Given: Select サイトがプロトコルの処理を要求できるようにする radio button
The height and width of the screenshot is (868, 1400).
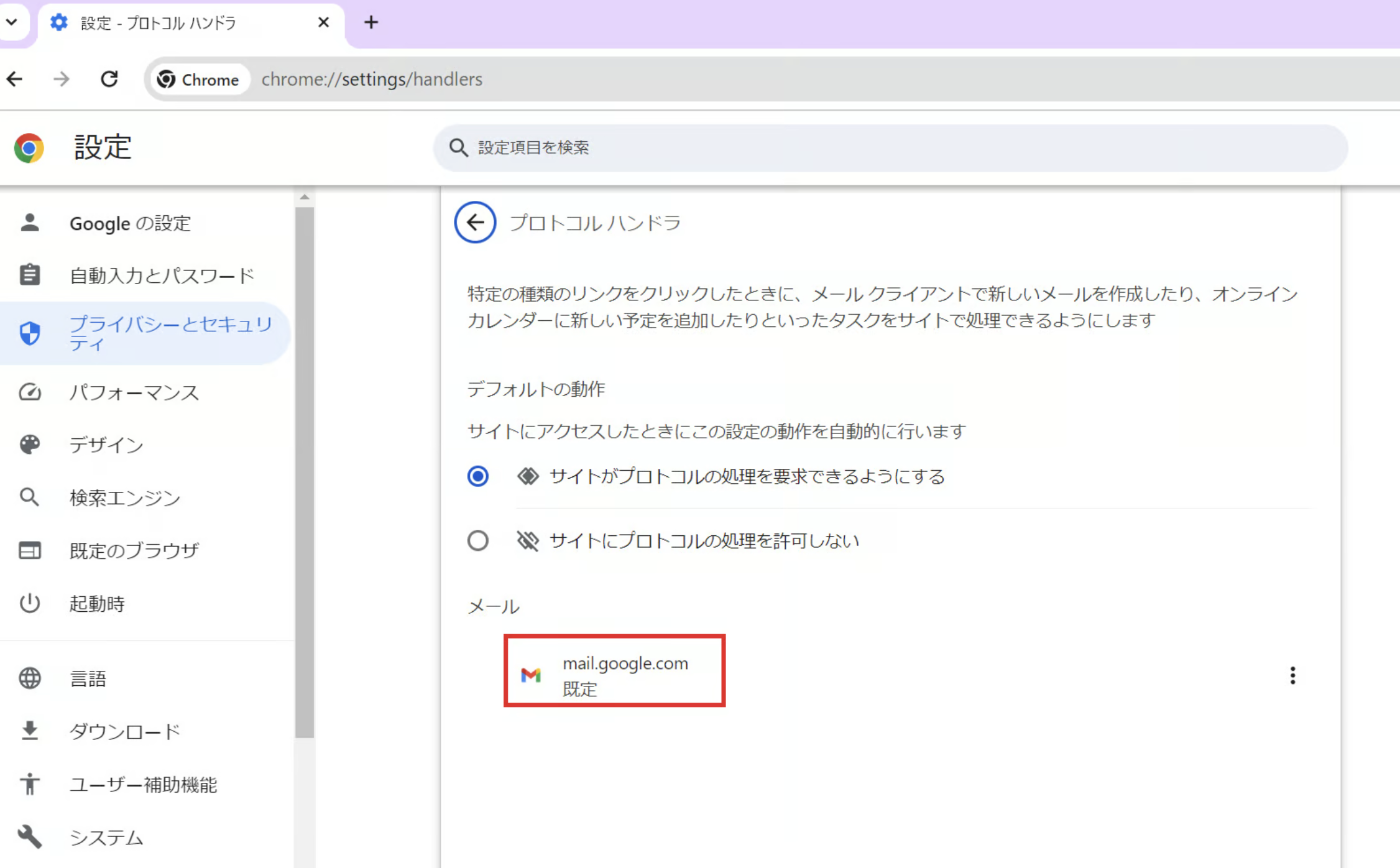Looking at the screenshot, I should pyautogui.click(x=477, y=476).
